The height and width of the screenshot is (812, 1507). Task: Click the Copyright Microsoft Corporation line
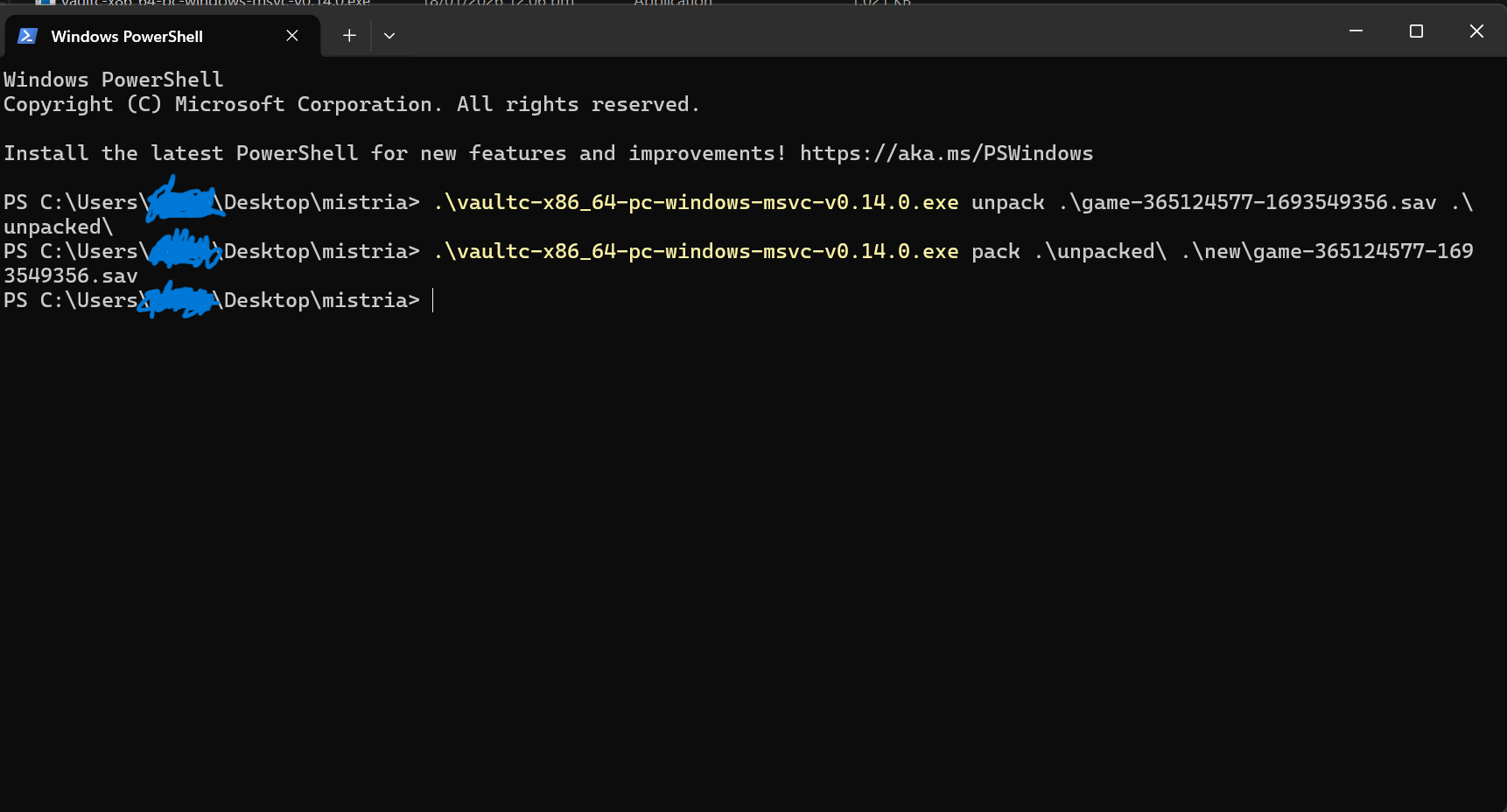(x=350, y=105)
